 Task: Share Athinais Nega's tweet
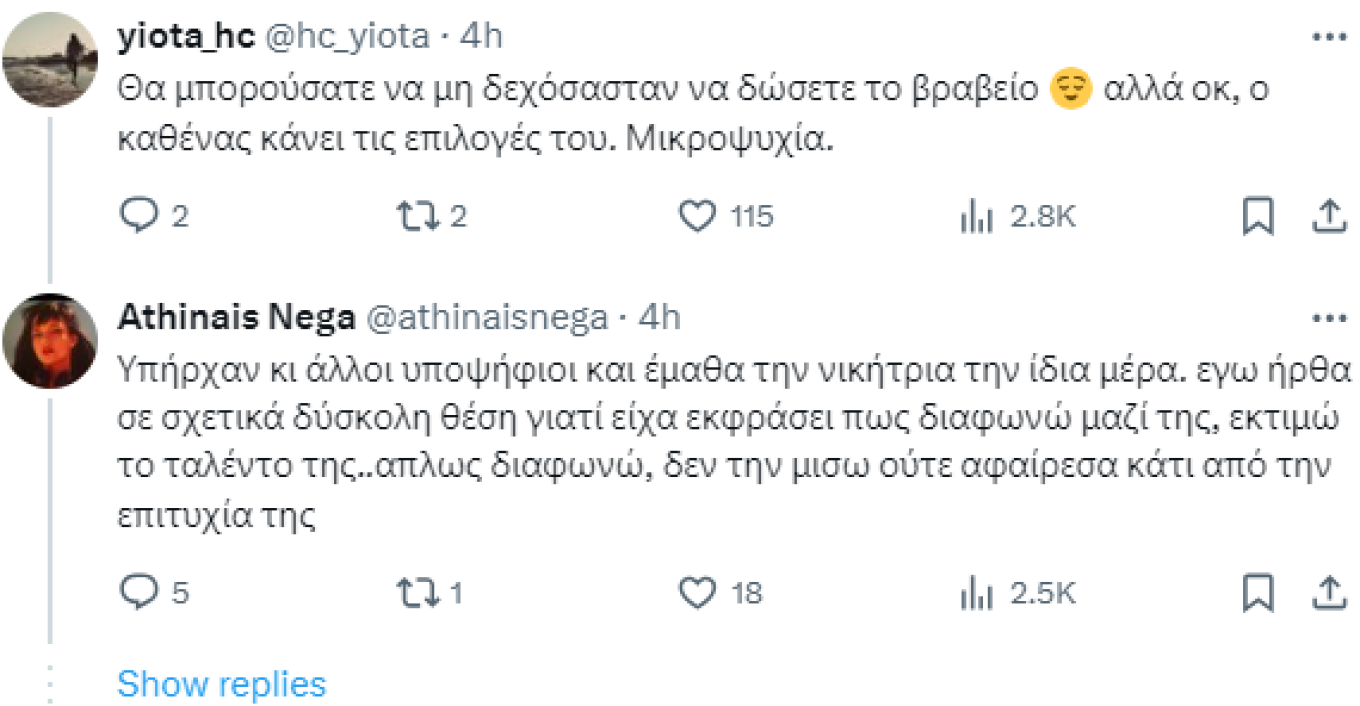pos(1328,593)
